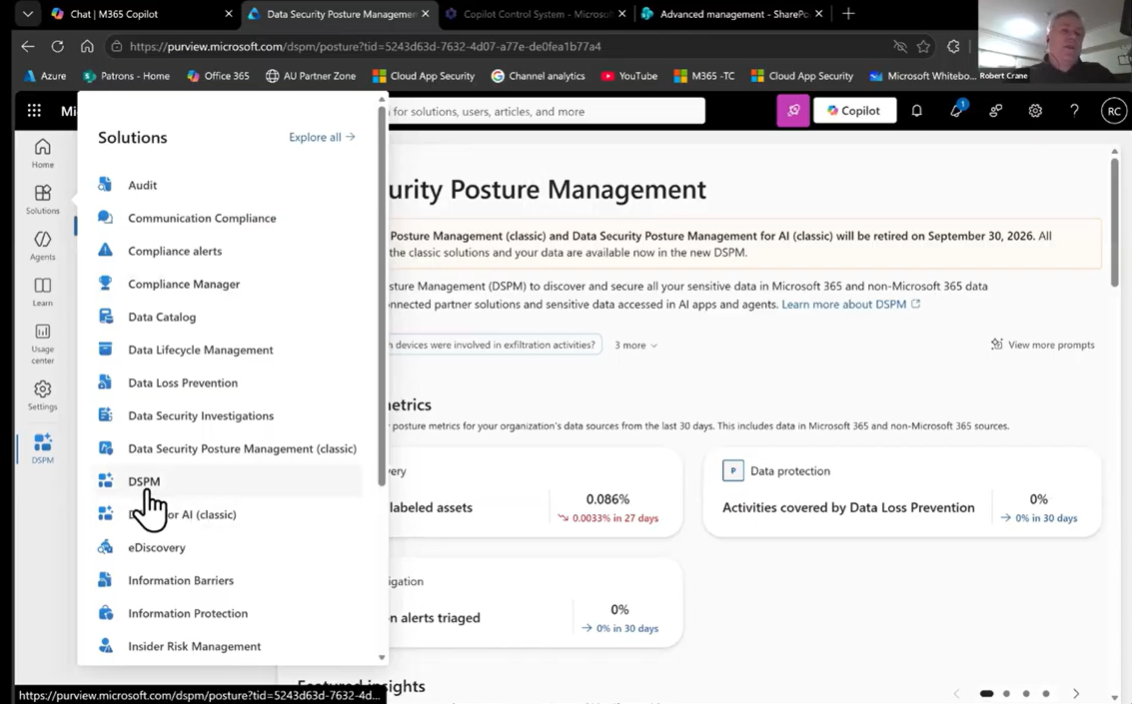Click View more prompts
The image size is (1132, 704).
pyautogui.click(x=1042, y=344)
